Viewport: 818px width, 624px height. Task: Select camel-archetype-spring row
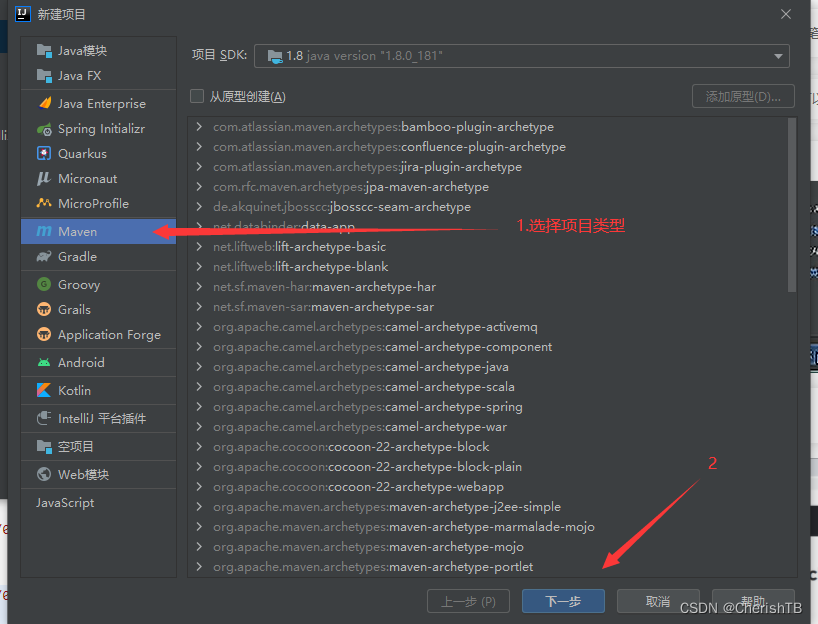click(488, 406)
